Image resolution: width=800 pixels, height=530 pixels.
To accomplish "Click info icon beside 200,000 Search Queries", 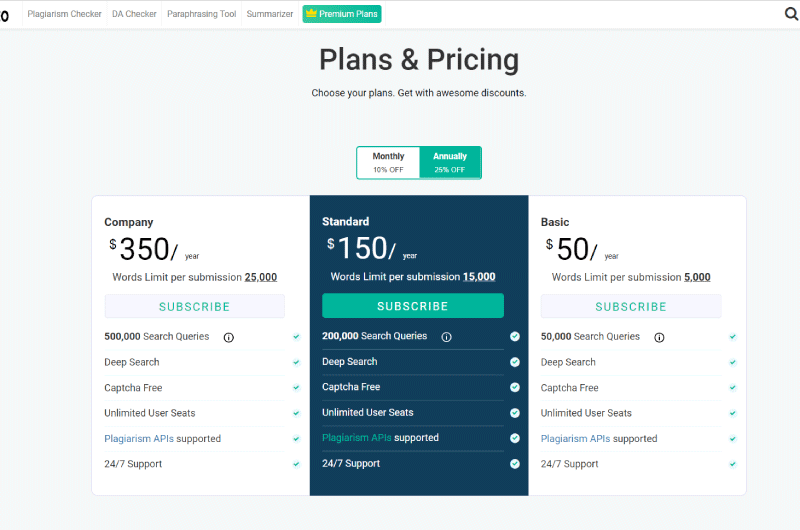I will point(446,337).
